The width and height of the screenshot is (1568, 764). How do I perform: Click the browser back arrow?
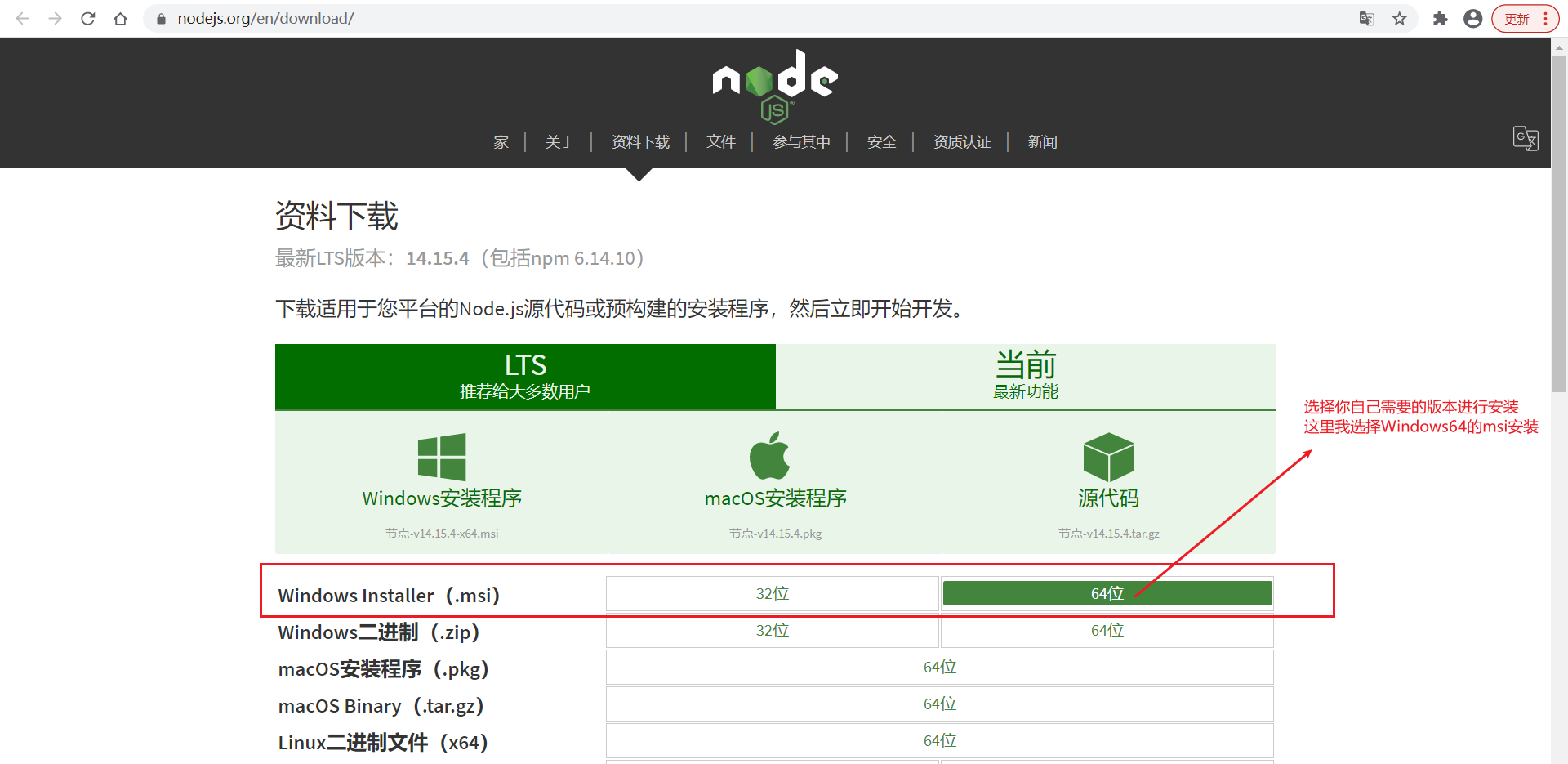(22, 18)
